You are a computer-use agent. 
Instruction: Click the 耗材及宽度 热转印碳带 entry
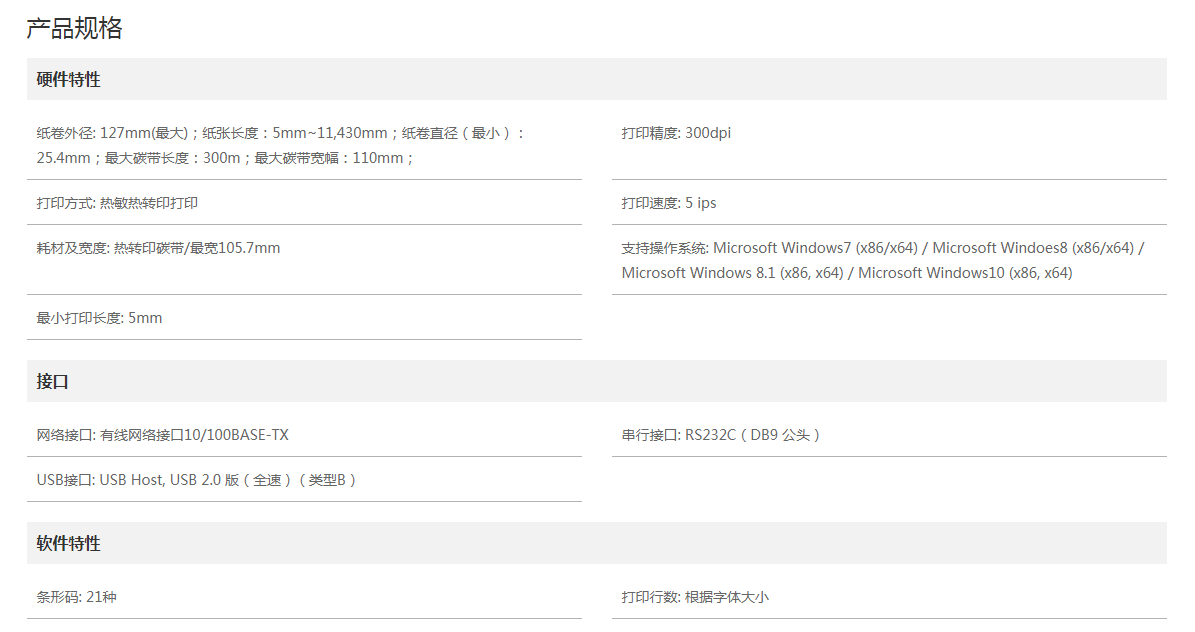[159, 248]
